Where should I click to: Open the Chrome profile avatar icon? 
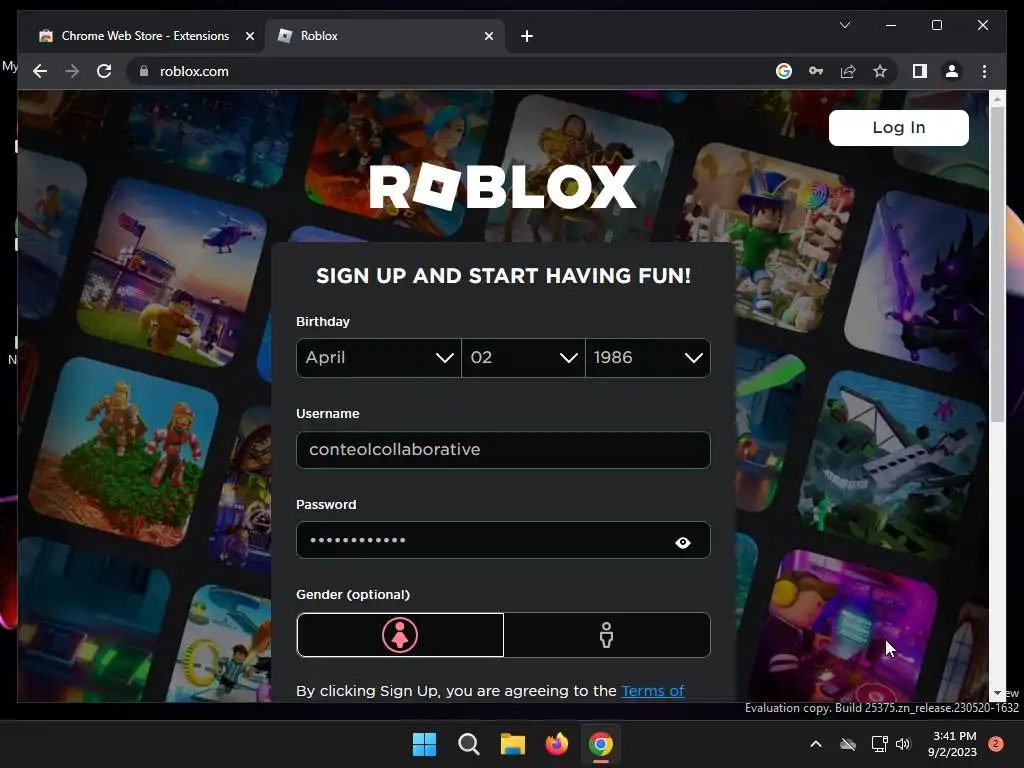point(952,71)
